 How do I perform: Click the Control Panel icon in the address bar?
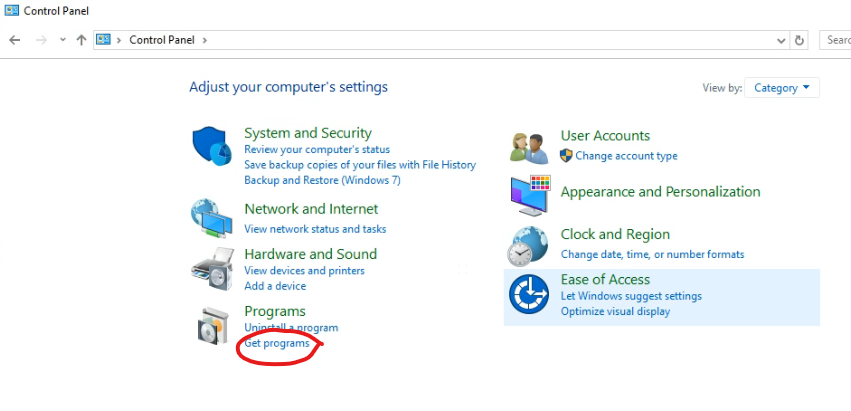point(103,40)
